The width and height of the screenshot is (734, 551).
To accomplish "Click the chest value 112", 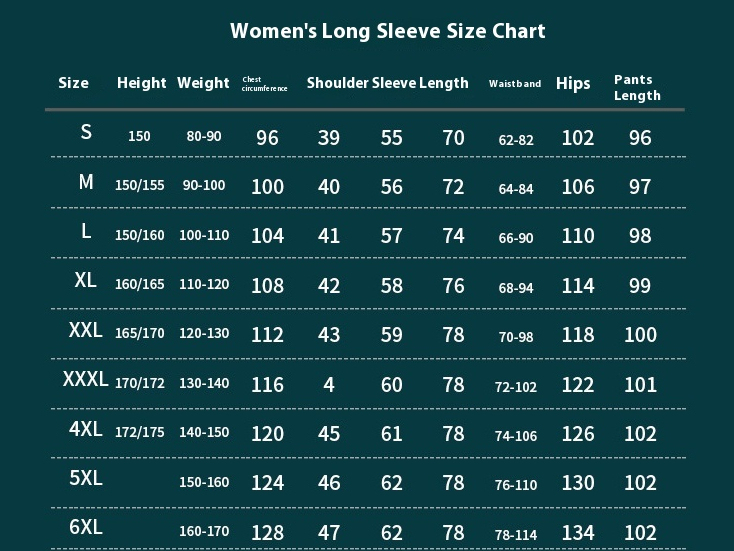I will 267,335.
